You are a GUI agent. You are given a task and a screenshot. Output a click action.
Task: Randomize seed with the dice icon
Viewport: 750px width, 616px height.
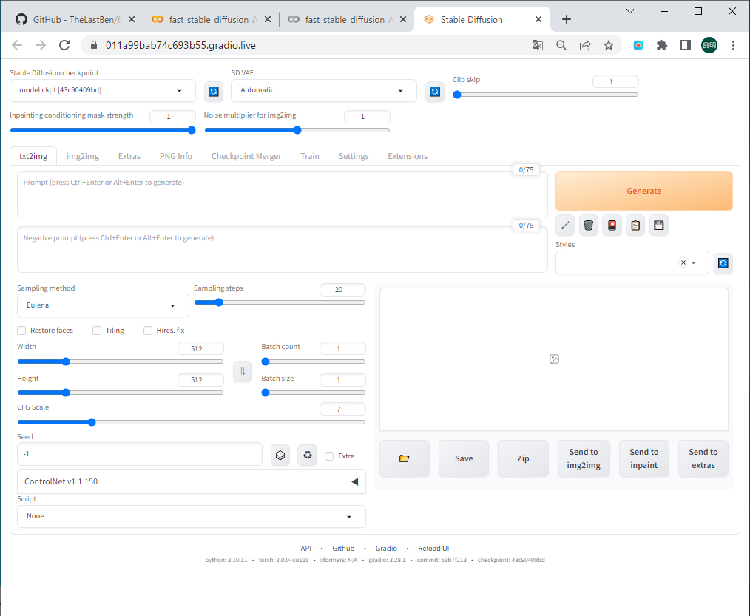280,455
